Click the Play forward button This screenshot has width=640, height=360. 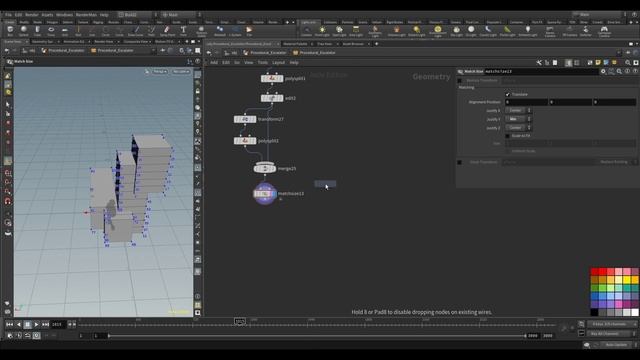pos(36,324)
